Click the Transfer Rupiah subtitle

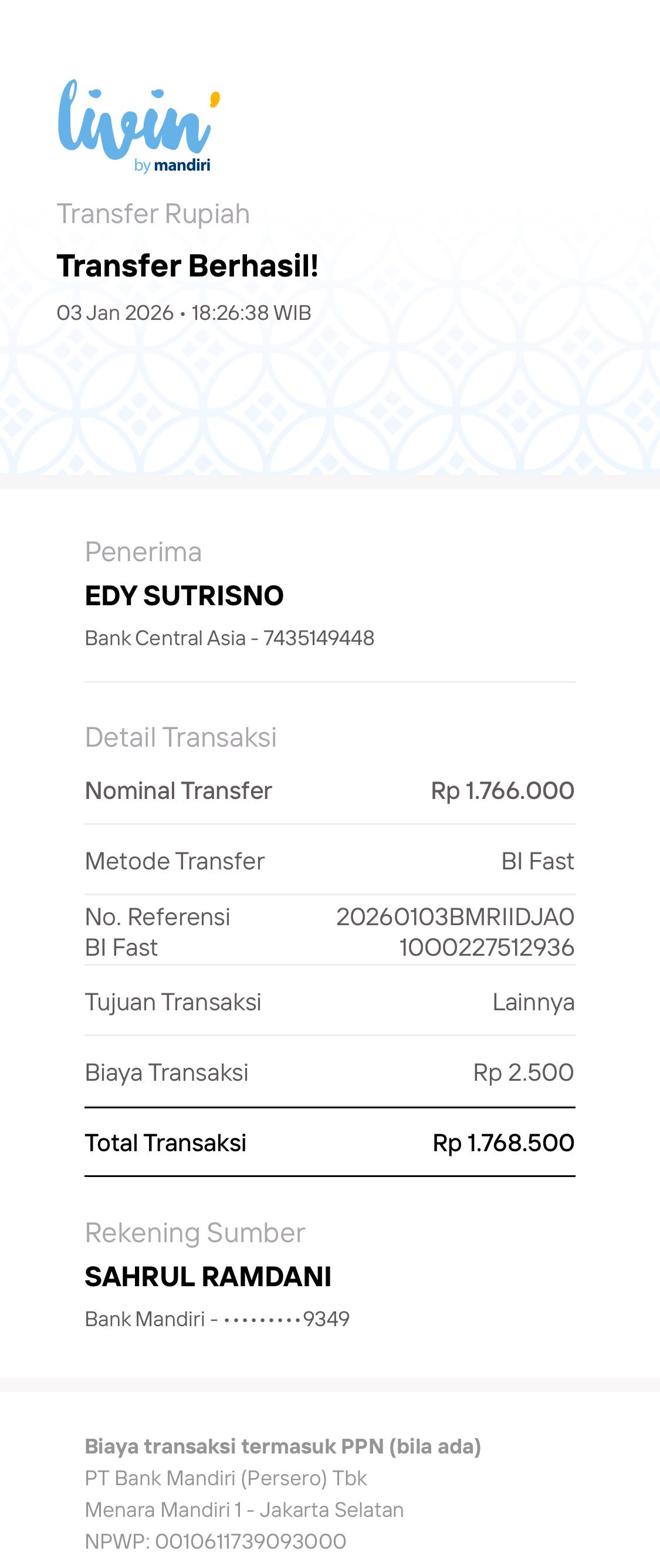tap(153, 214)
